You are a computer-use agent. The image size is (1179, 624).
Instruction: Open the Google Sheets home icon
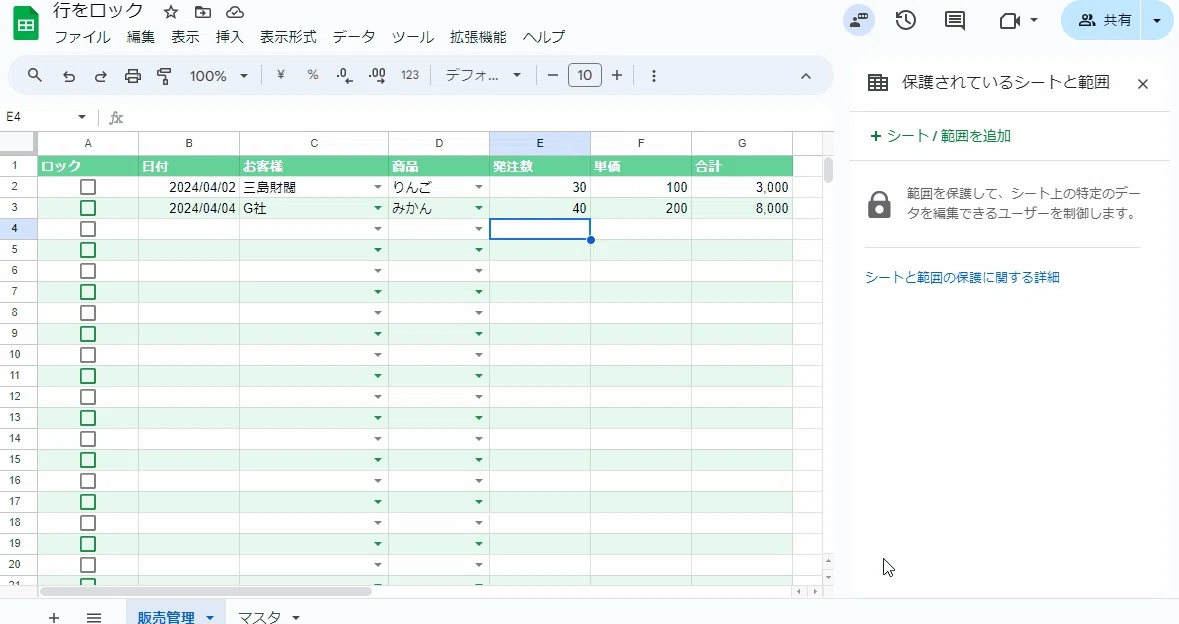[26, 23]
